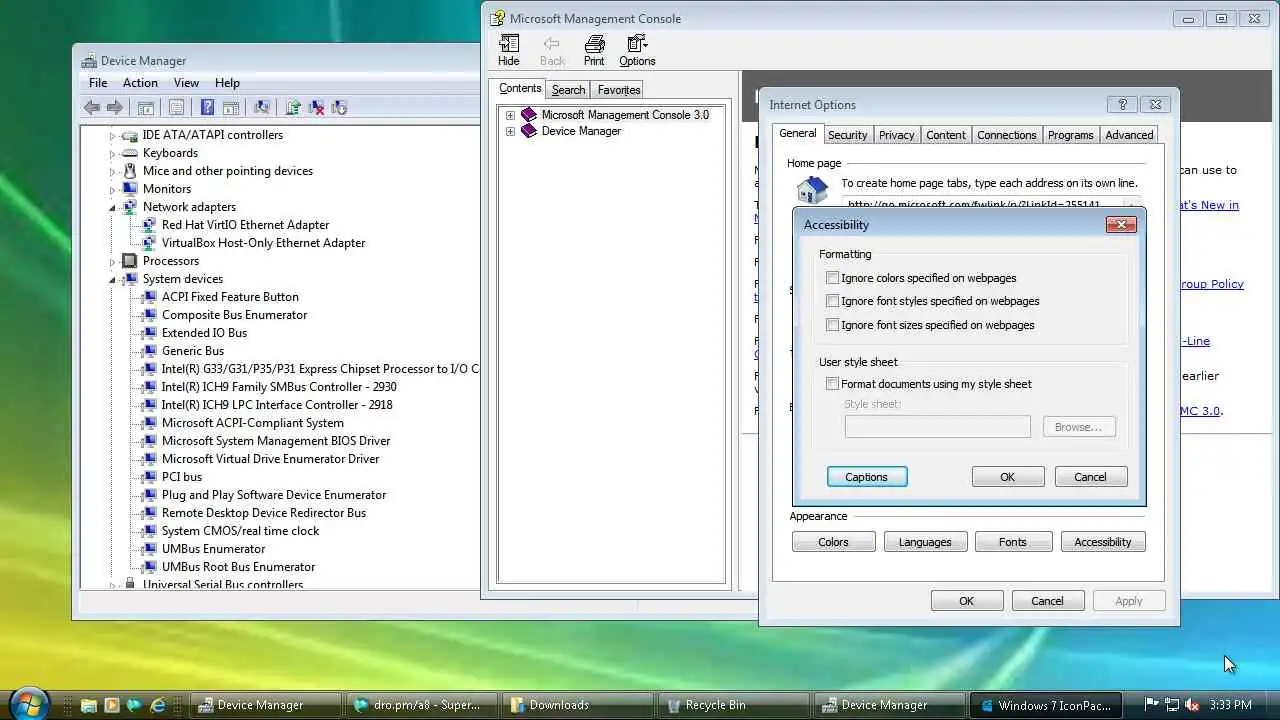Click the home page house icon in Internet Options
The height and width of the screenshot is (720, 1280).
[812, 190]
